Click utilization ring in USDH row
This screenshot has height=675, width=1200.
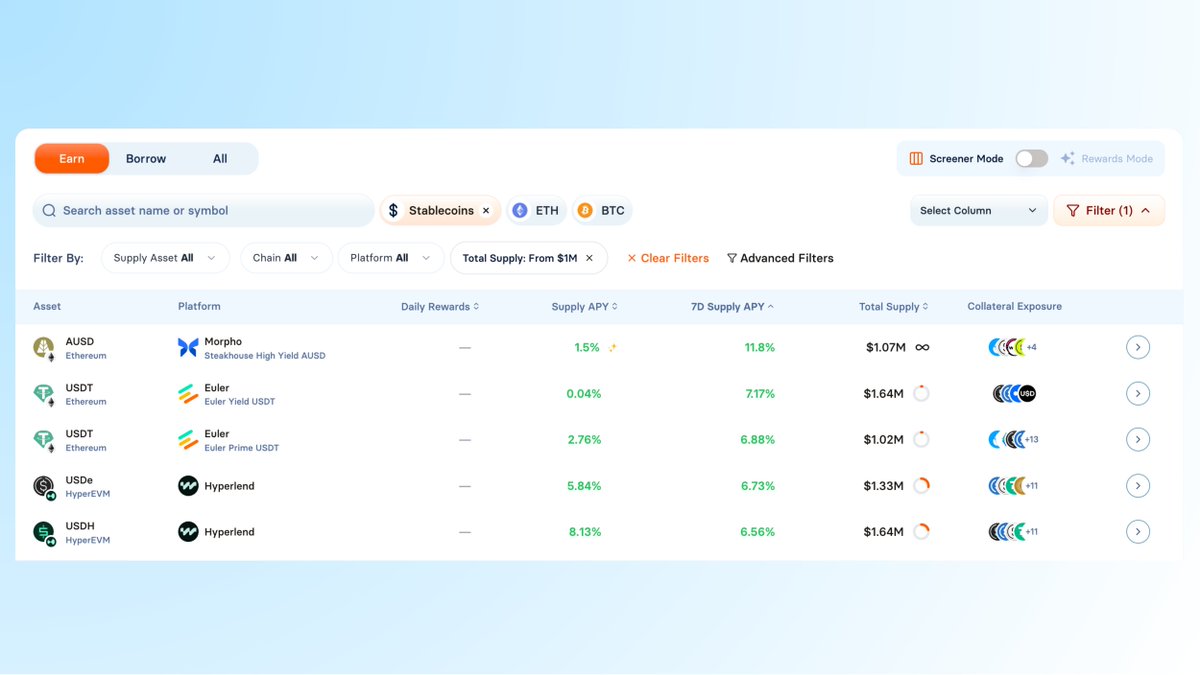pyautogui.click(x=922, y=532)
